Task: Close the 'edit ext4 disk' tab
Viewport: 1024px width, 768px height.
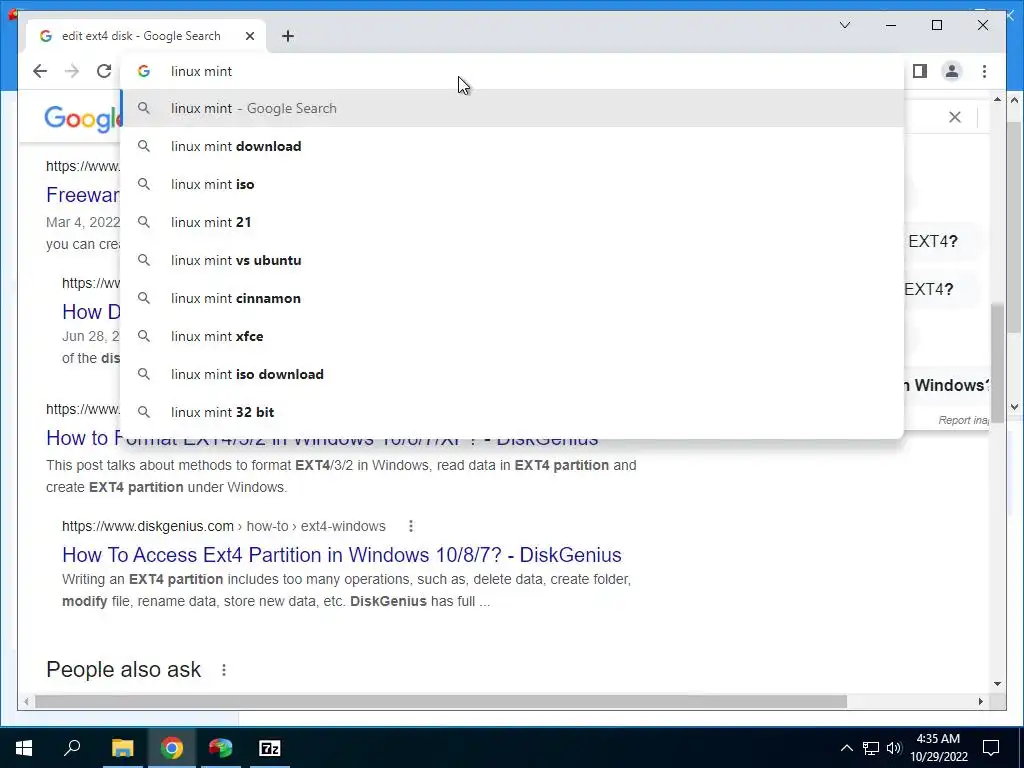Action: (250, 36)
